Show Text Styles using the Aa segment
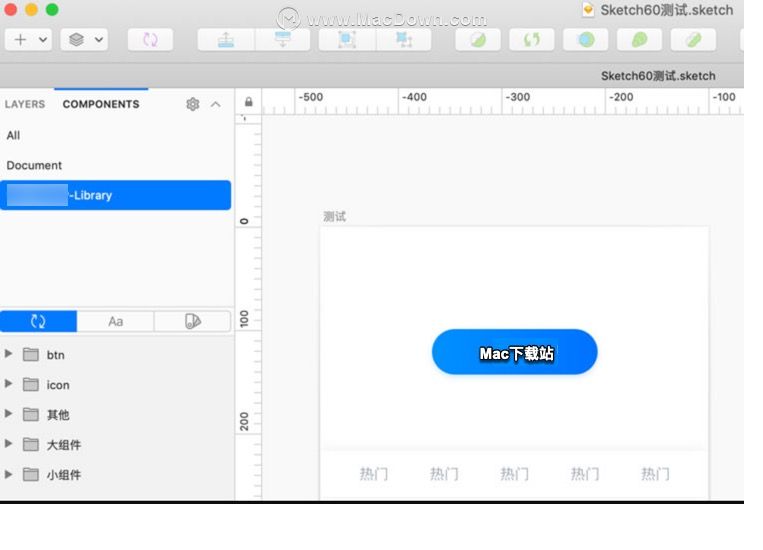 tap(116, 321)
